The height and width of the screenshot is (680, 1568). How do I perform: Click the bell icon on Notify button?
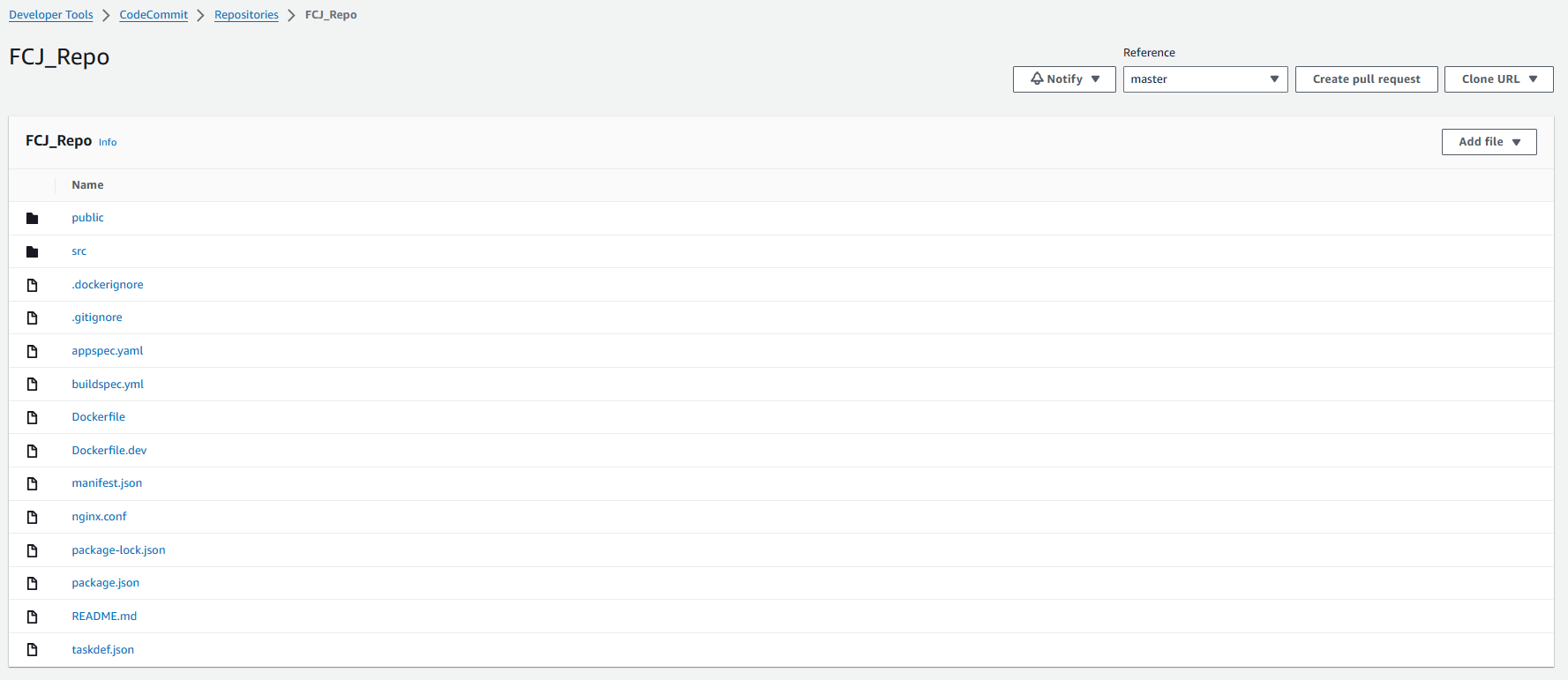pyautogui.click(x=1037, y=78)
